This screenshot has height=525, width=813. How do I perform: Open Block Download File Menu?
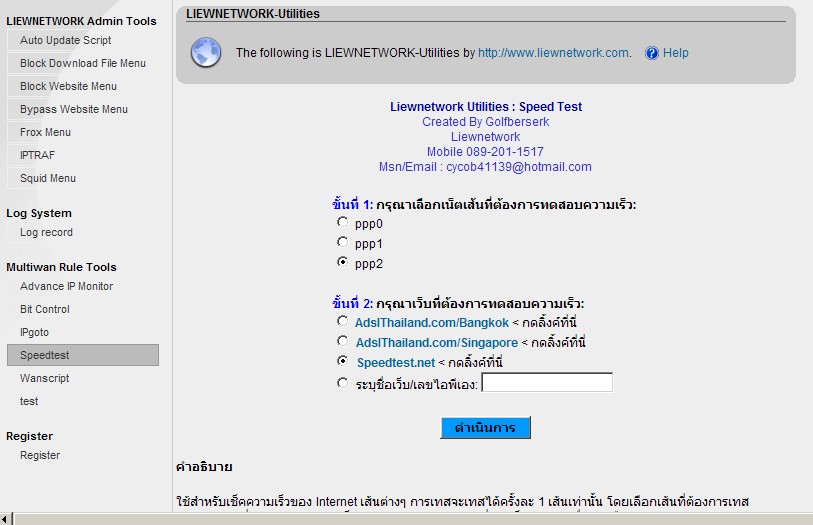point(82,63)
